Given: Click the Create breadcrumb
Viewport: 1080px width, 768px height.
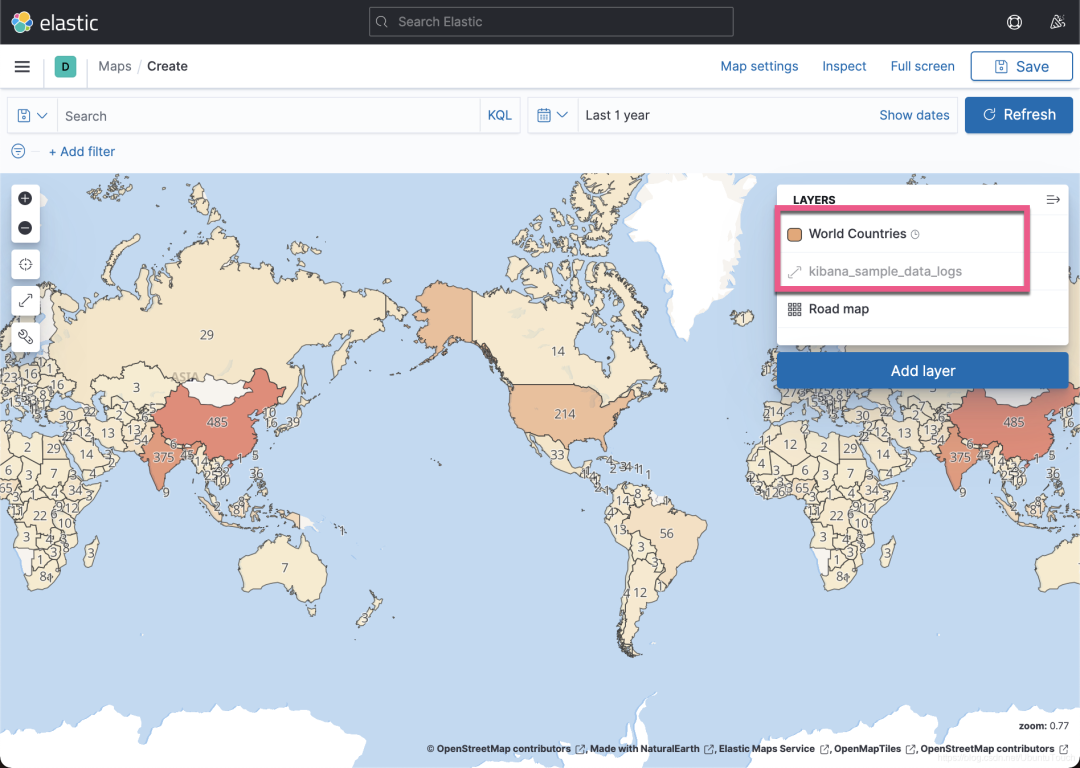Looking at the screenshot, I should coord(167,66).
